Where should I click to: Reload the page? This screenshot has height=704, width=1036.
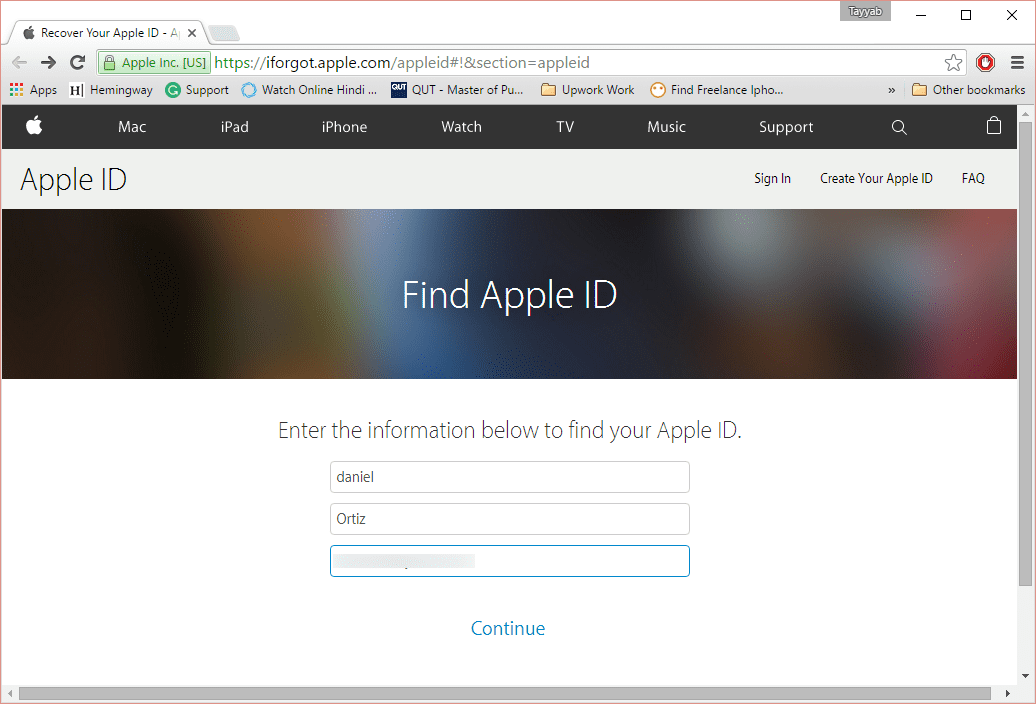[77, 63]
